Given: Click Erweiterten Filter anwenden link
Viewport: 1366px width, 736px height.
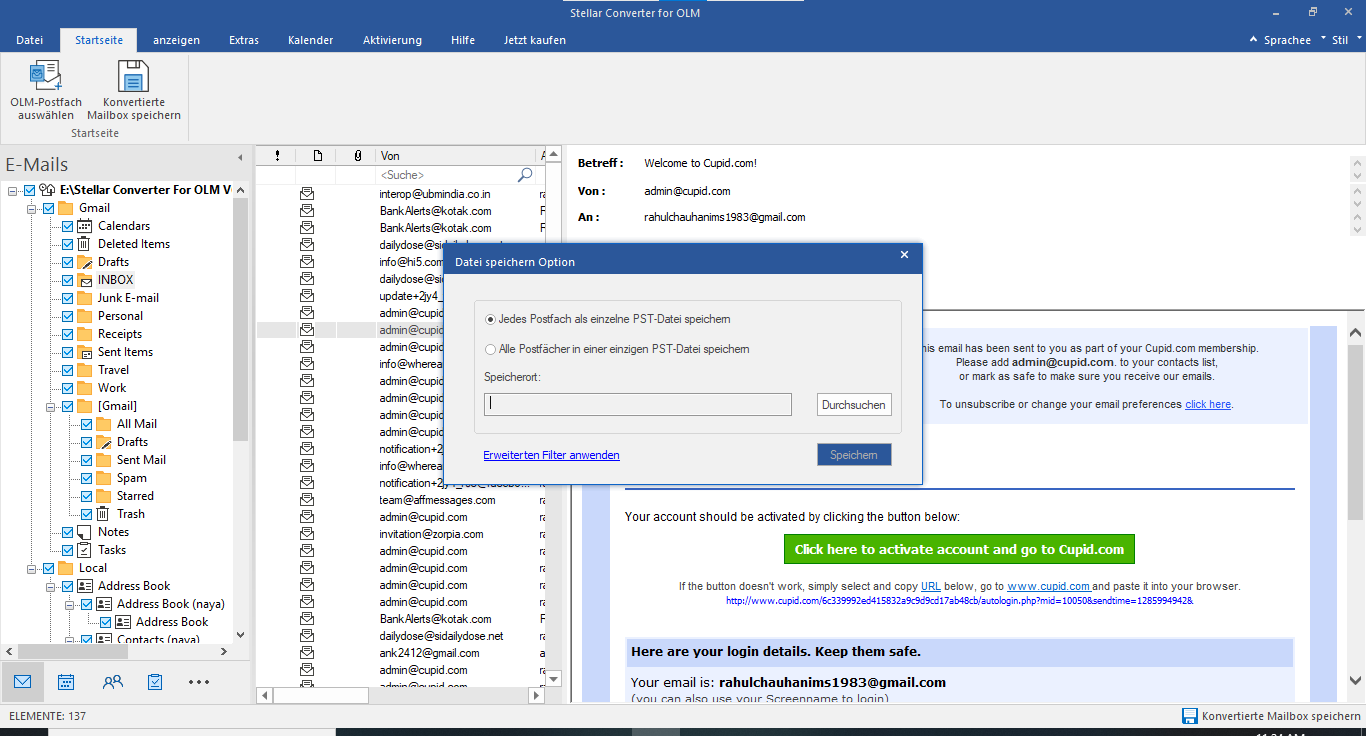Looking at the screenshot, I should [x=551, y=455].
